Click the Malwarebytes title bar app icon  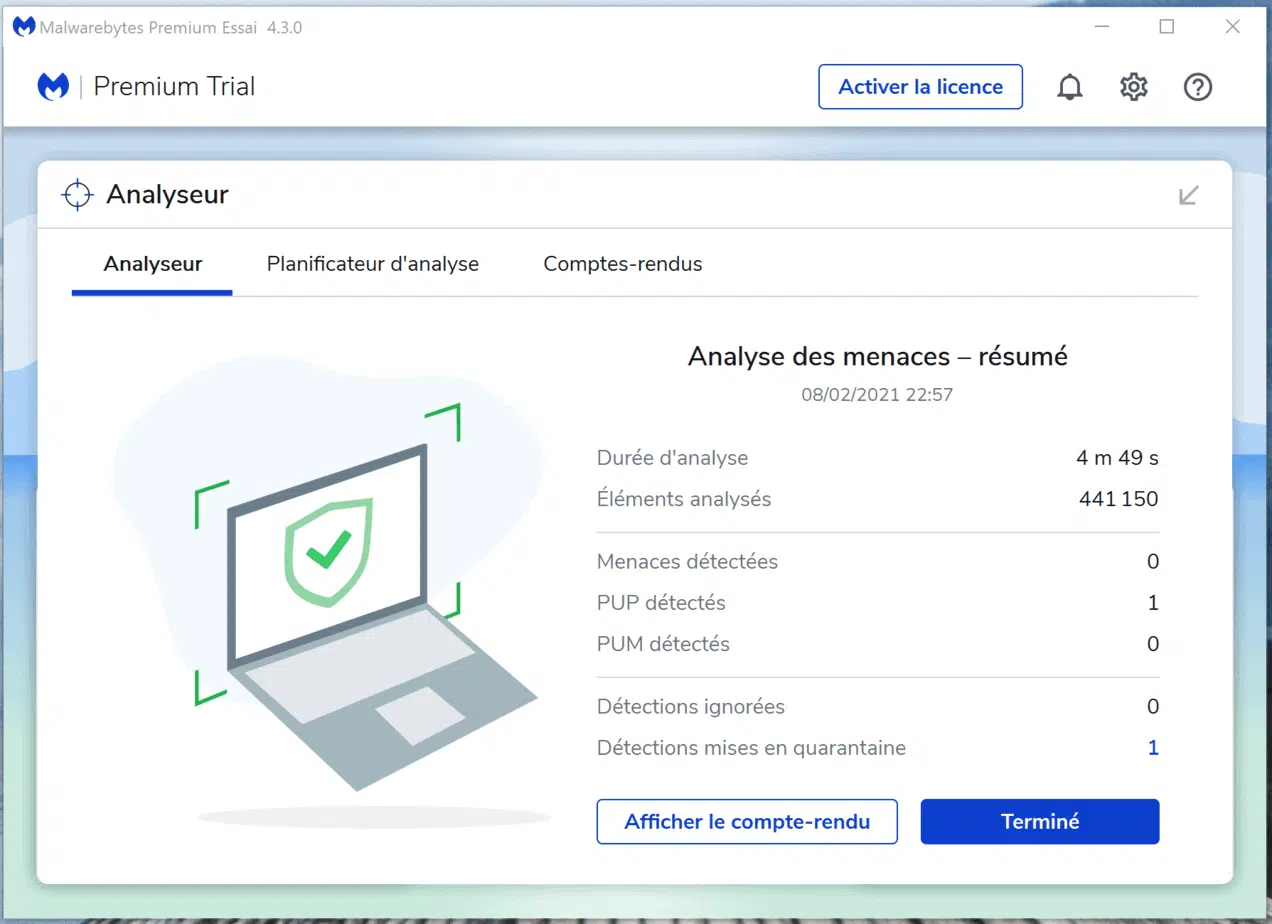click(23, 27)
